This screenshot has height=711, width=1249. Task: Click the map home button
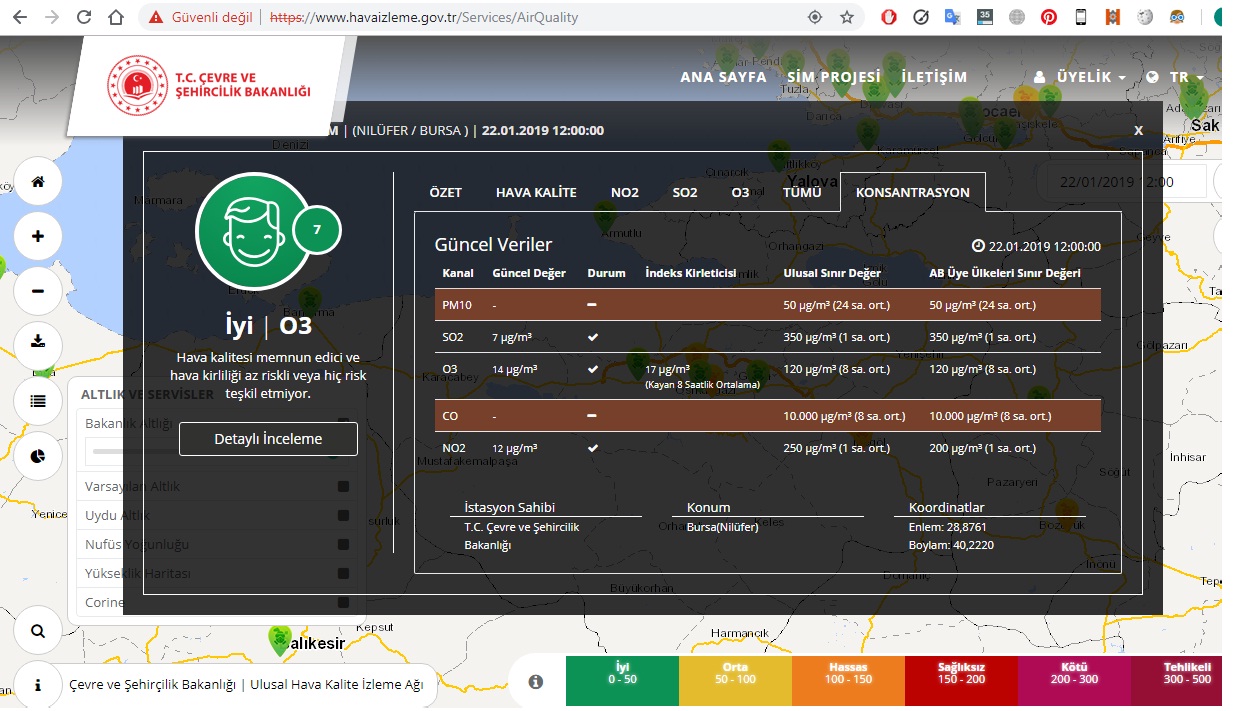click(x=38, y=182)
